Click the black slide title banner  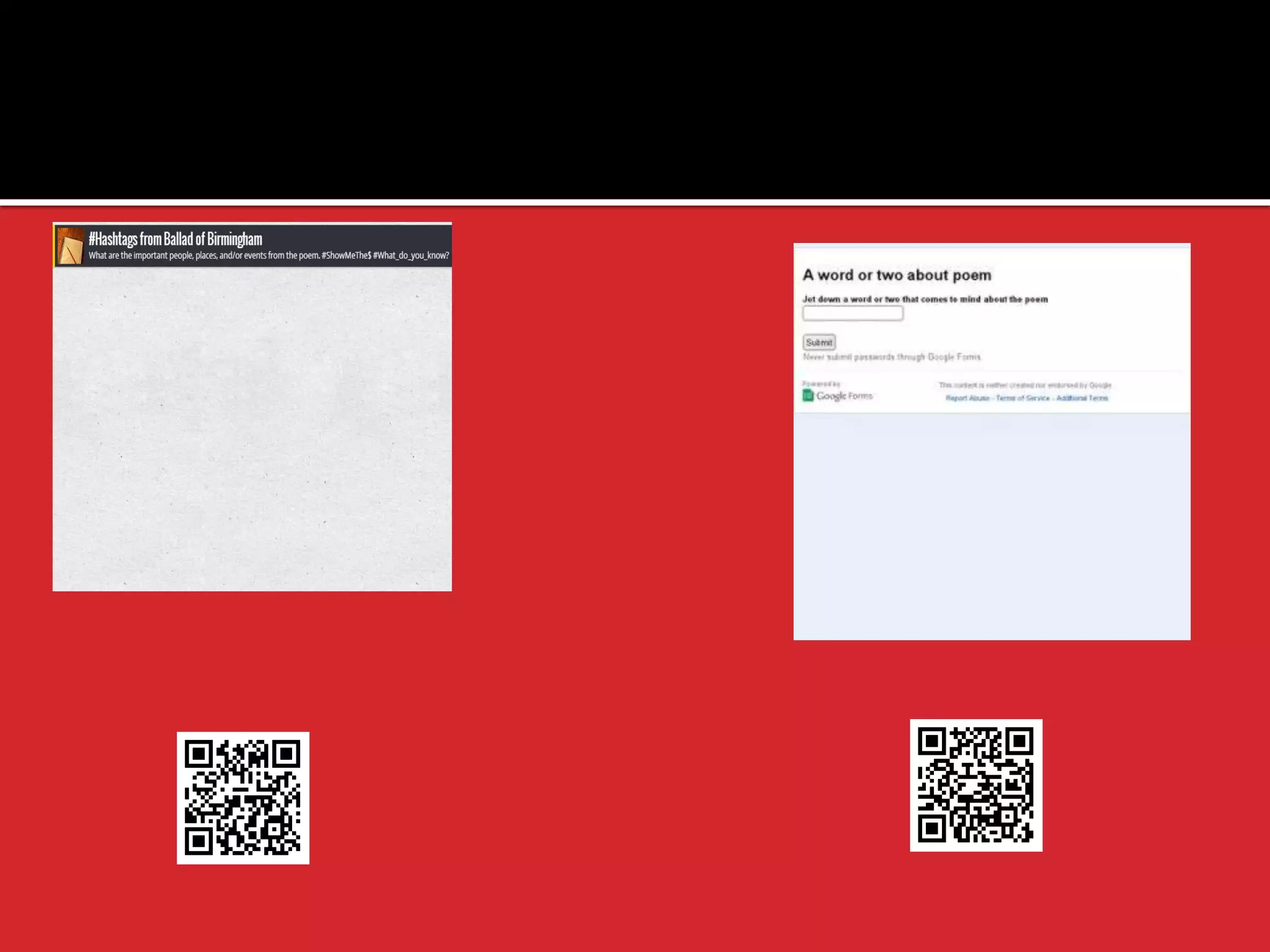[x=635, y=99]
